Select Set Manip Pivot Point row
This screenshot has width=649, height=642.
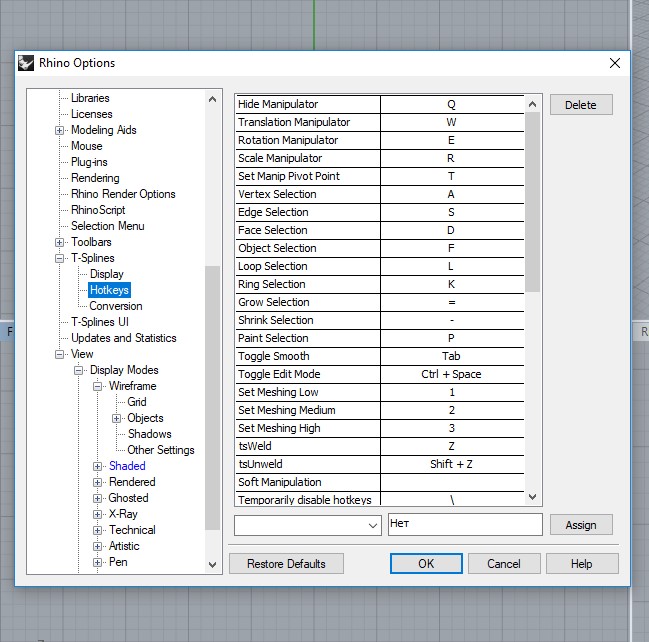tap(380, 176)
